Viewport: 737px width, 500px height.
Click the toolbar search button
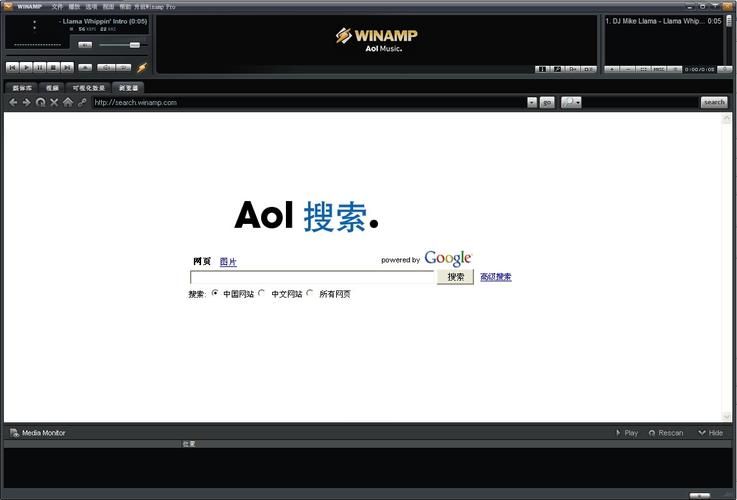pos(714,102)
